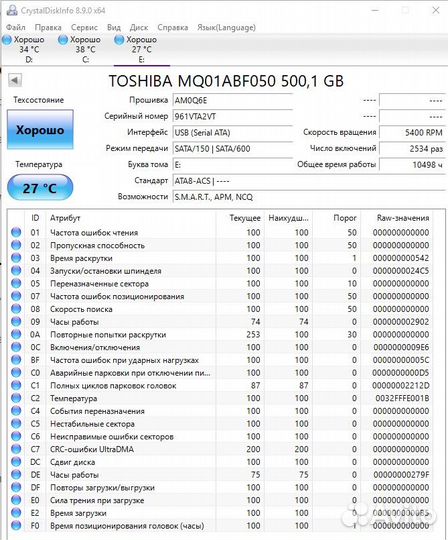Image resolution: width=448 pixels, height=540 pixels.
Task: Click status icon for 07 Частота ошибок позиционирования
Action: click(16, 296)
